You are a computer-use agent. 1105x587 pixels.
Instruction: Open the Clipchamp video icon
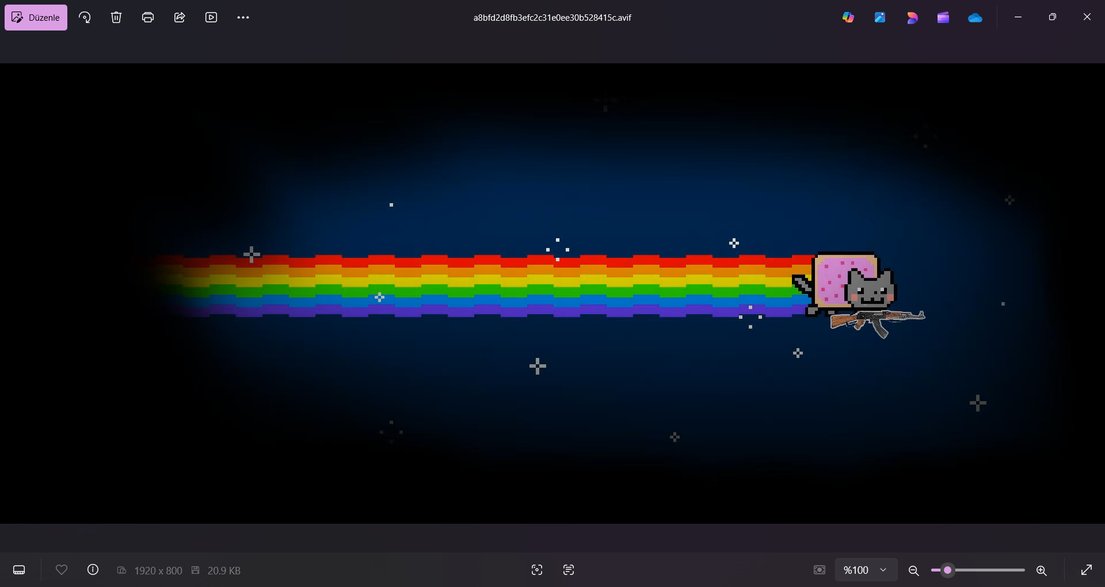click(x=943, y=18)
